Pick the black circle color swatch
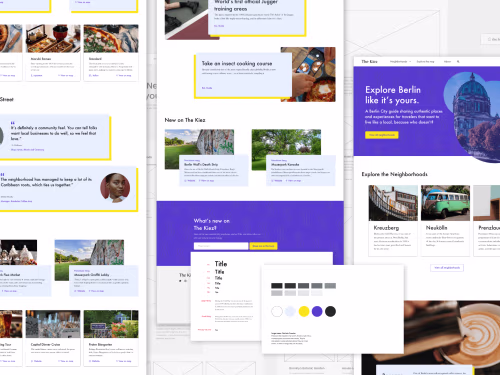Image resolution: width=500 pixels, height=375 pixels. (x=330, y=311)
